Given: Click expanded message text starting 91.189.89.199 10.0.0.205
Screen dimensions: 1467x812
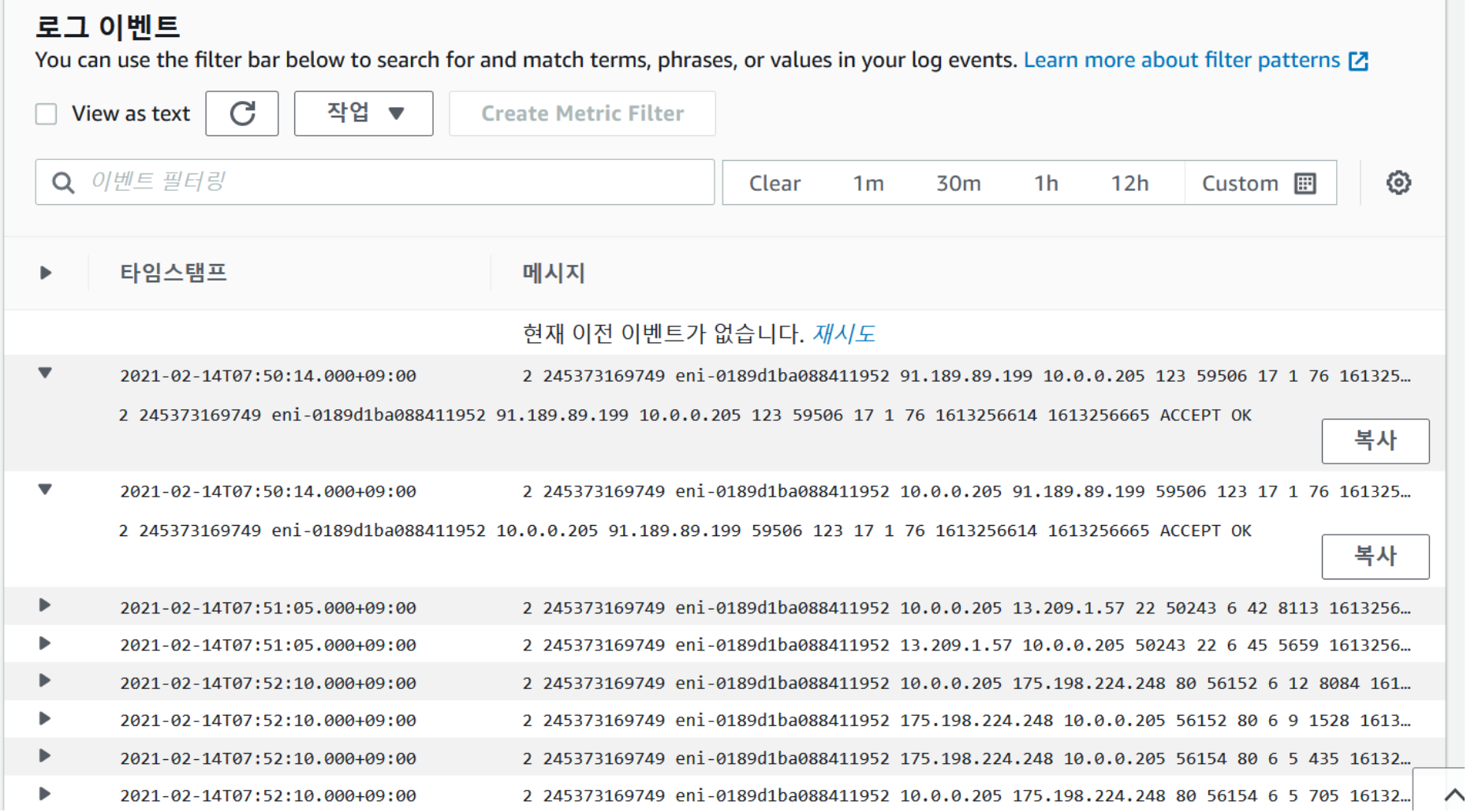Looking at the screenshot, I should [x=685, y=415].
